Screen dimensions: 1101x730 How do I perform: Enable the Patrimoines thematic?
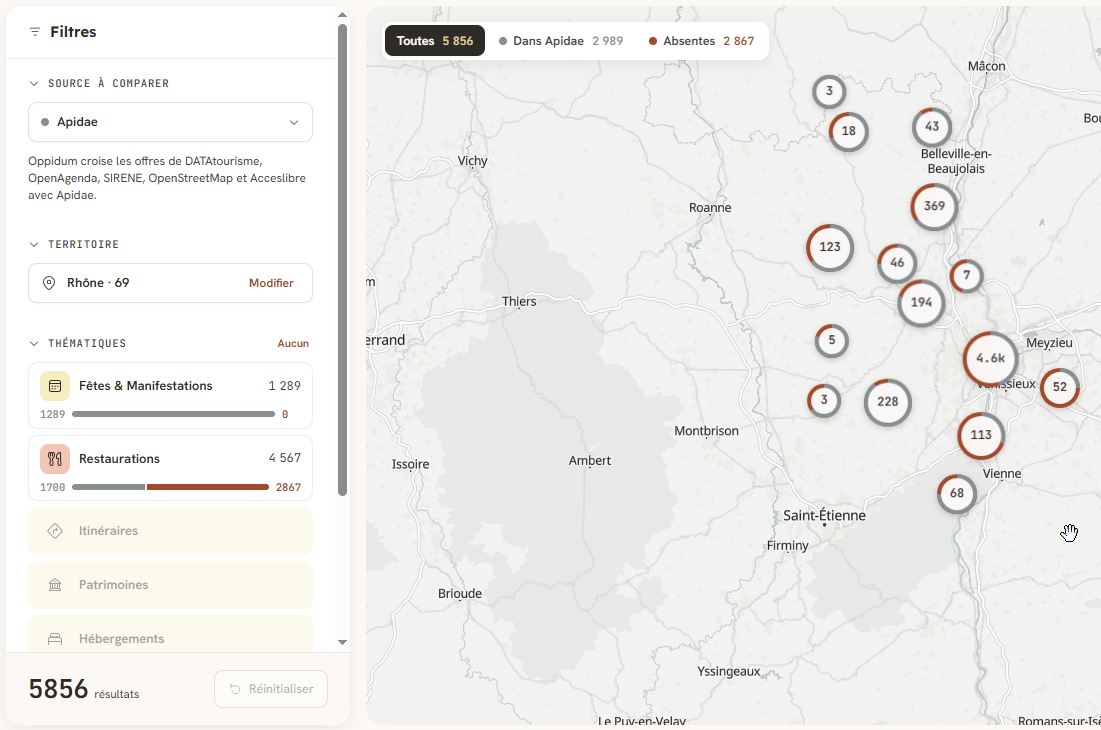click(170, 585)
